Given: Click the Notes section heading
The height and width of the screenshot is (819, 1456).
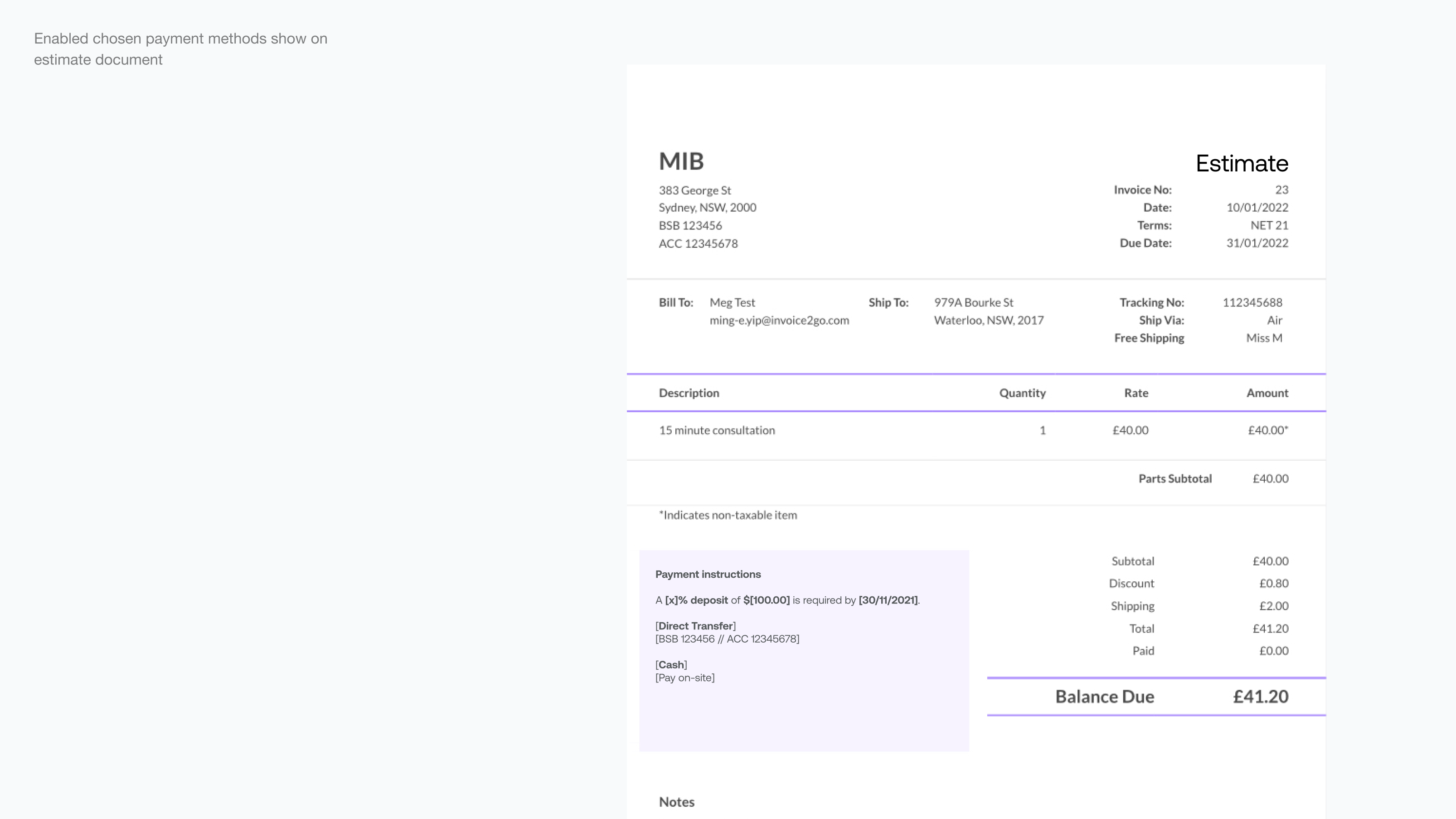Looking at the screenshot, I should point(676,802).
